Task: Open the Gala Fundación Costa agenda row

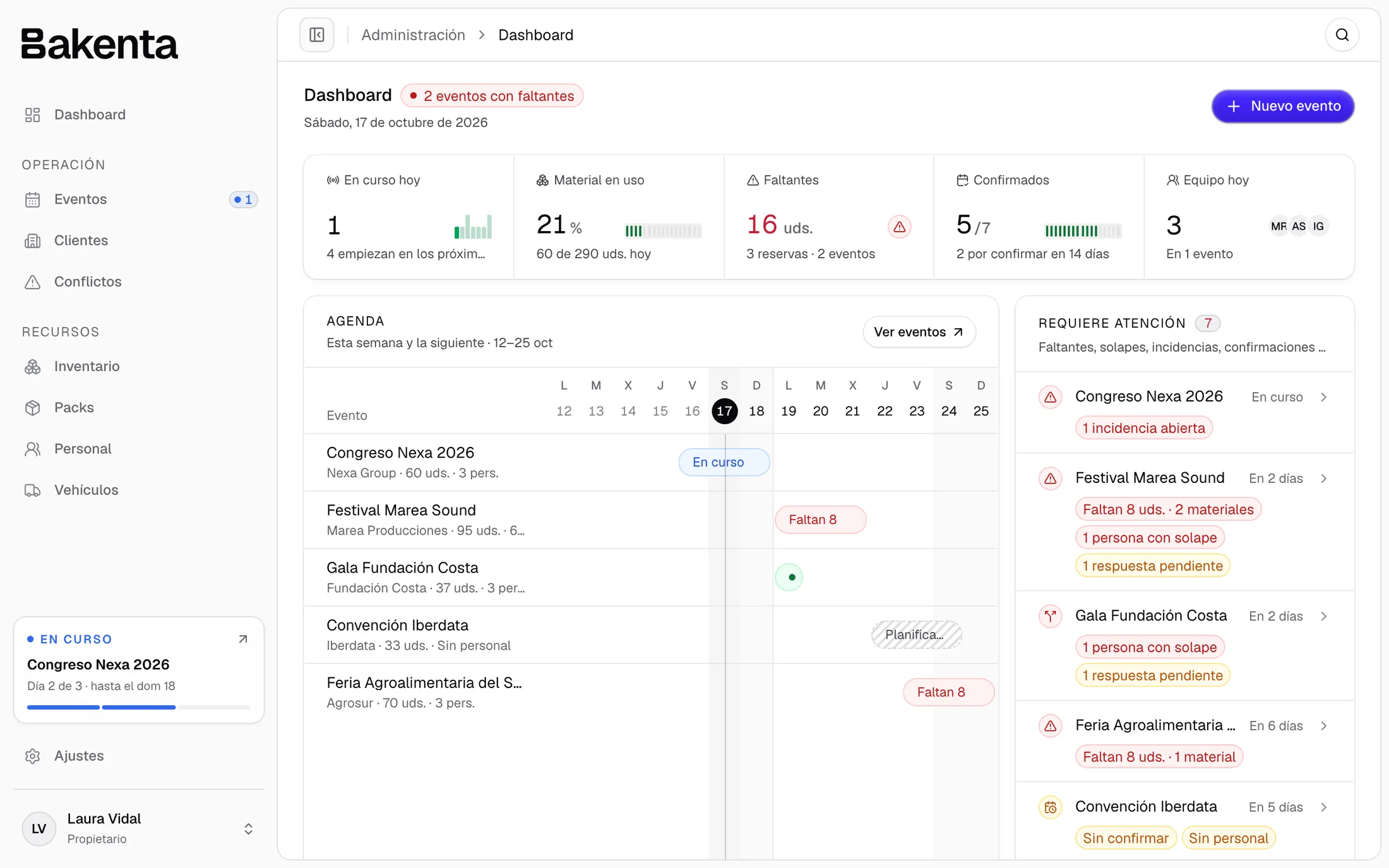Action: (651, 577)
